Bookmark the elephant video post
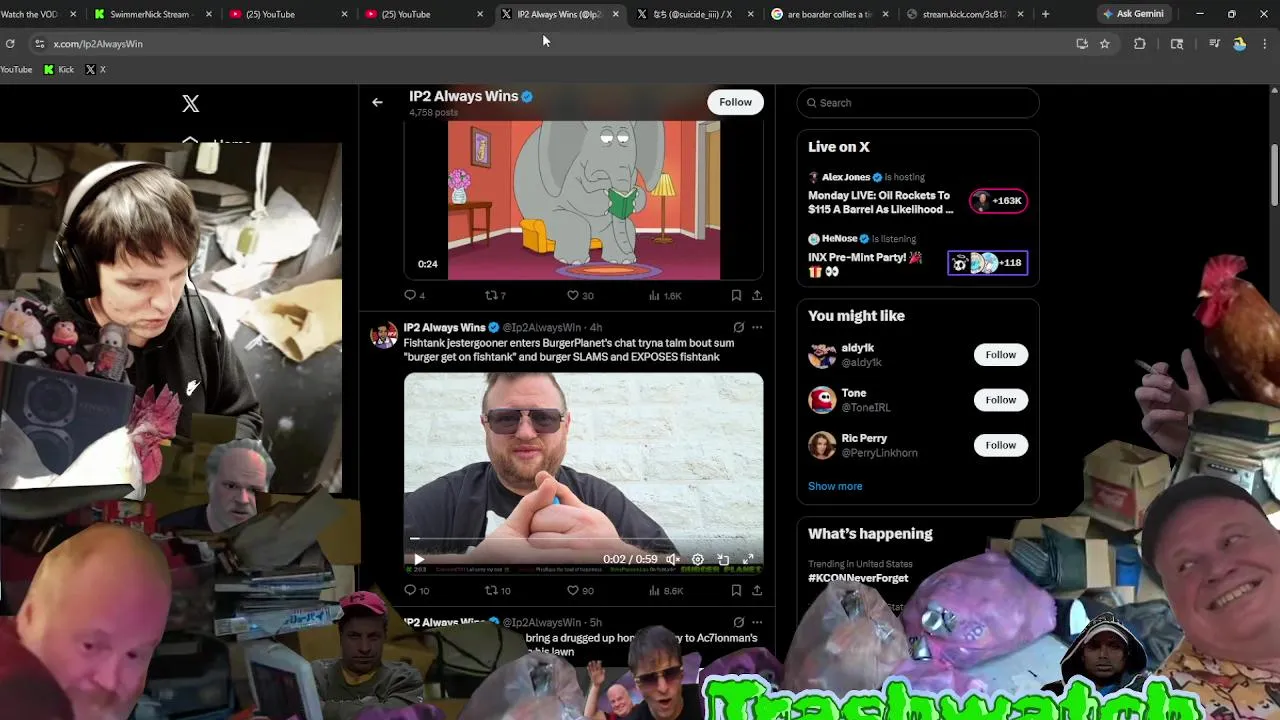This screenshot has width=1280, height=720. click(x=736, y=295)
